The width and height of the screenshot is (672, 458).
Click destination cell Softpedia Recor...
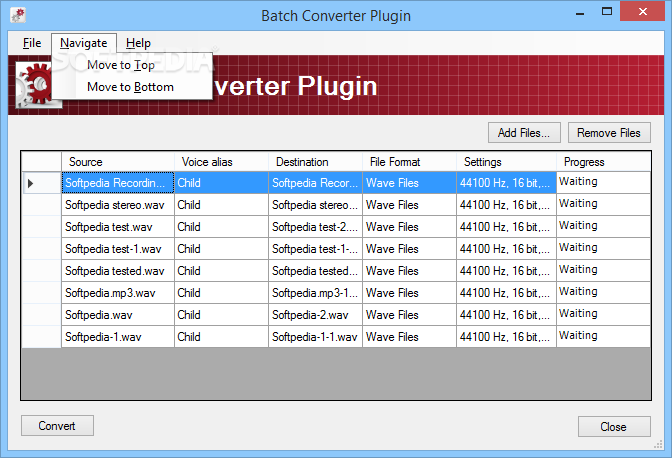click(315, 183)
